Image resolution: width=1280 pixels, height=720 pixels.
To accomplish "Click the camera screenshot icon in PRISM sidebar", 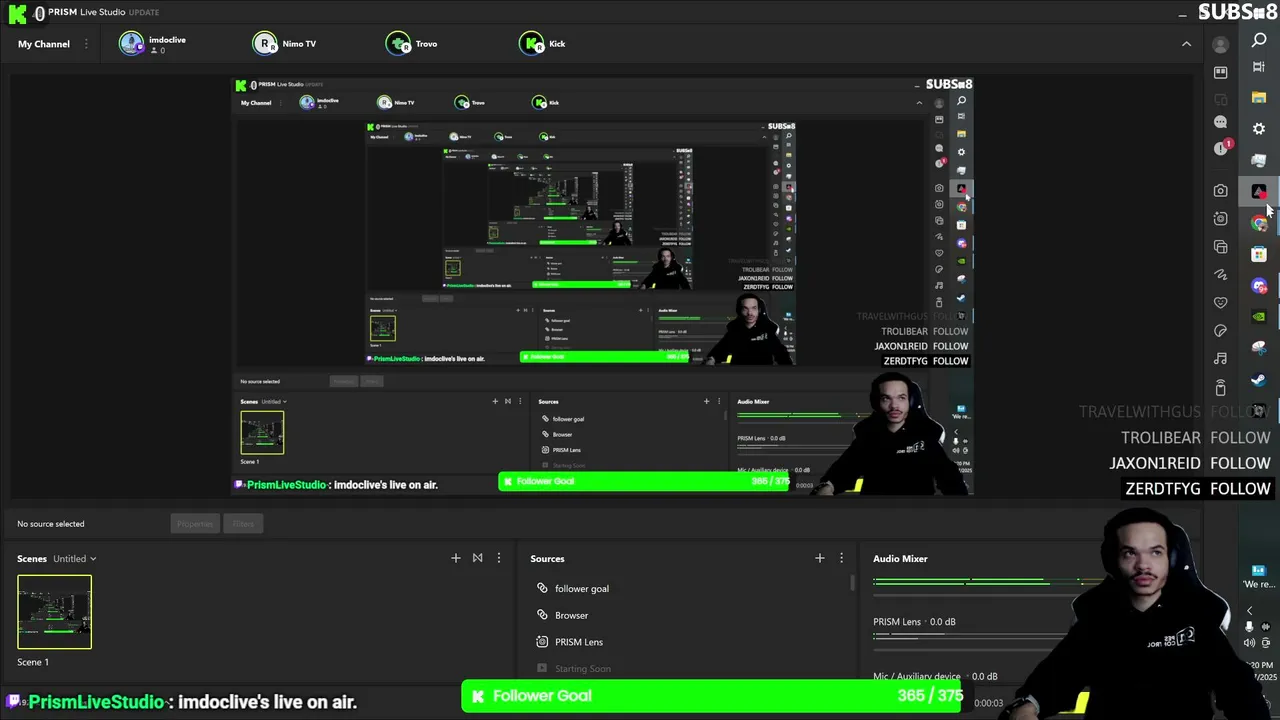I will (x=1220, y=191).
